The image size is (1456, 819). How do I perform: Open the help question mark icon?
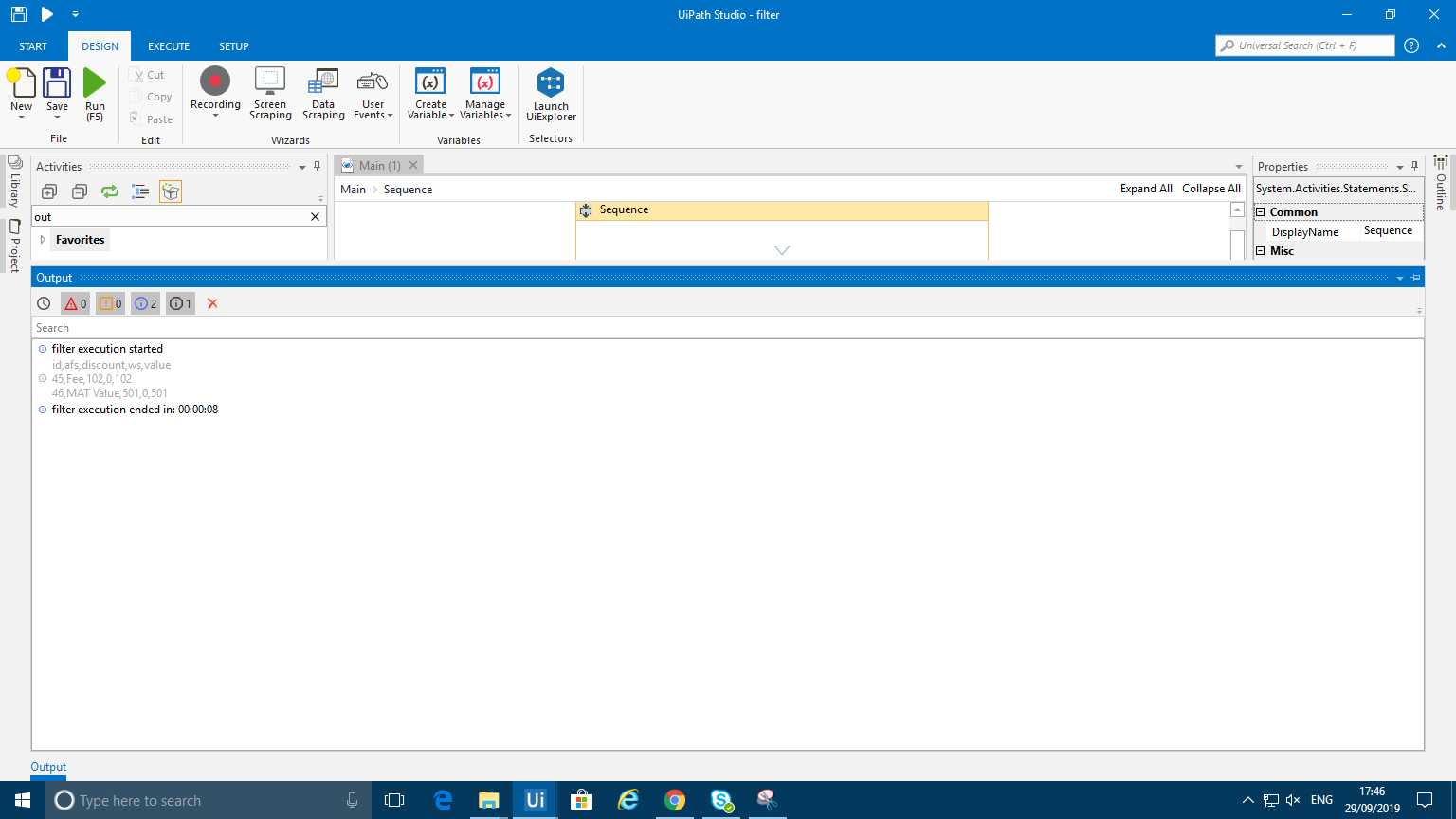[x=1411, y=45]
